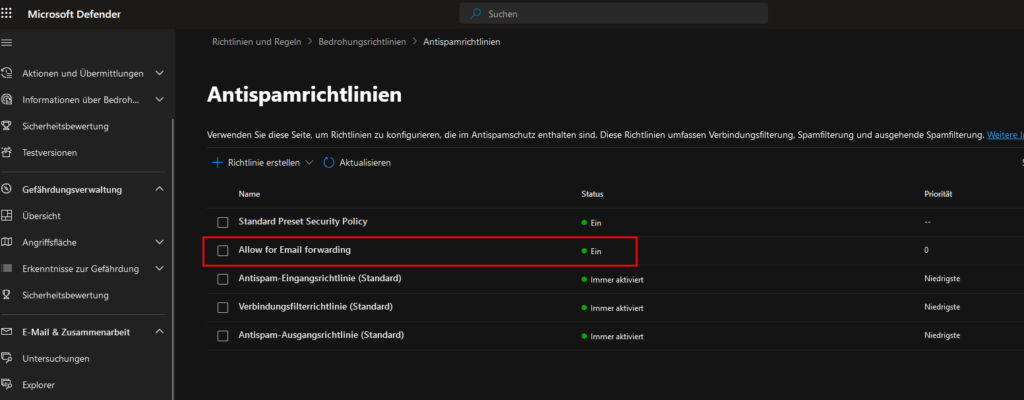Expand the Angriffsfläche chevron

160,242
